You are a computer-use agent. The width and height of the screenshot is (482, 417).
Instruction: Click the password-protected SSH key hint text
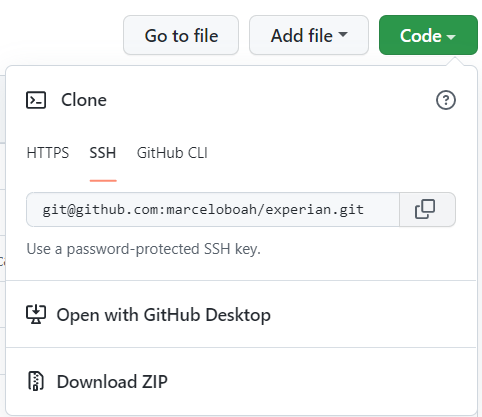tap(143, 249)
